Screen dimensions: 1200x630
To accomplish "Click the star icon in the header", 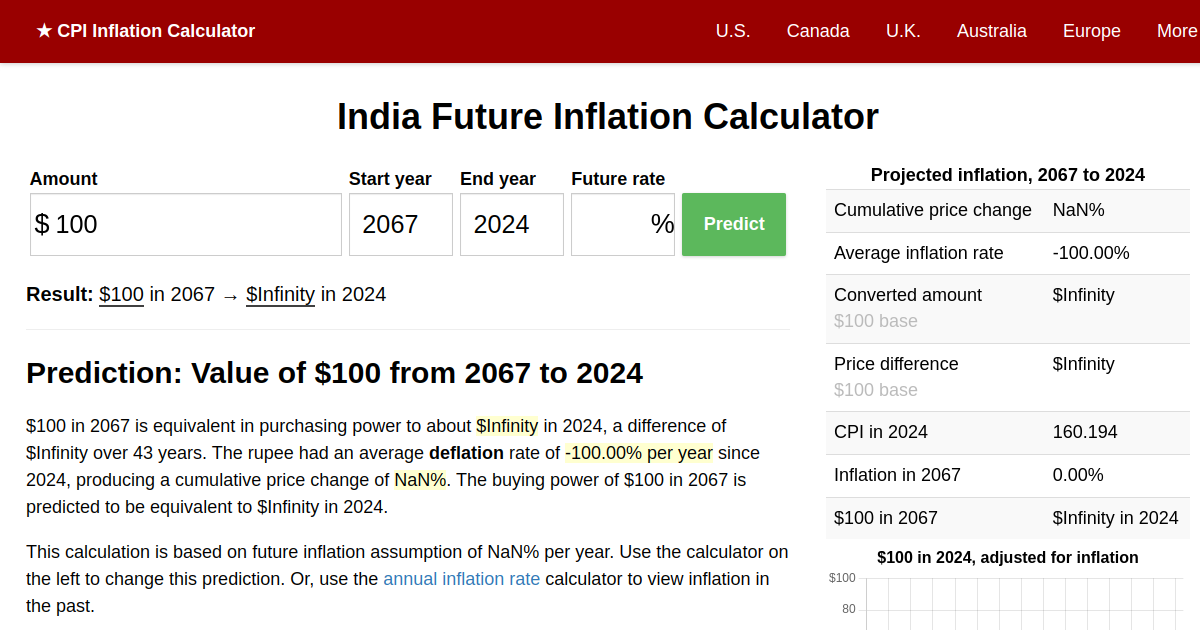I will pos(41,31).
